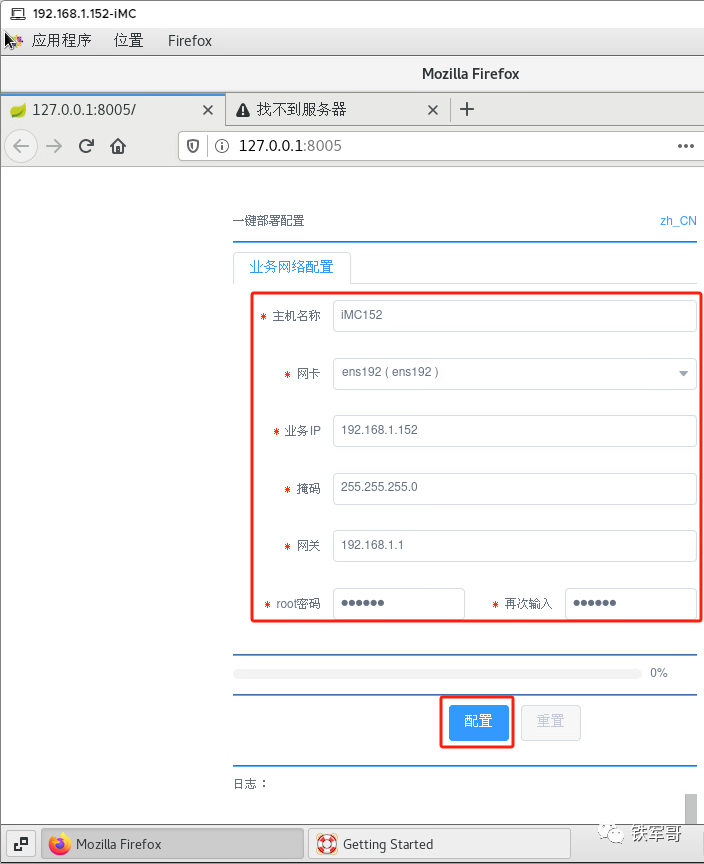This screenshot has width=704, height=864.
Task: Reload the page with the refresh icon
Action: click(x=86, y=146)
